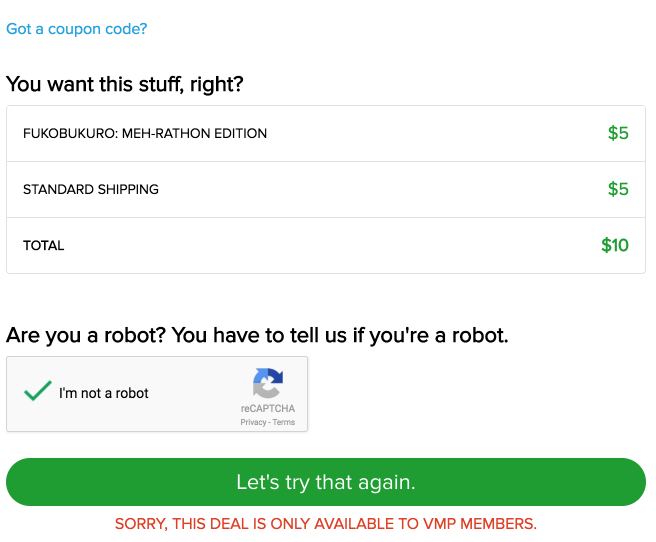Viewport: 656px width, 542px height.
Task: Click the "Are you a robot?" question text
Action: click(86, 335)
